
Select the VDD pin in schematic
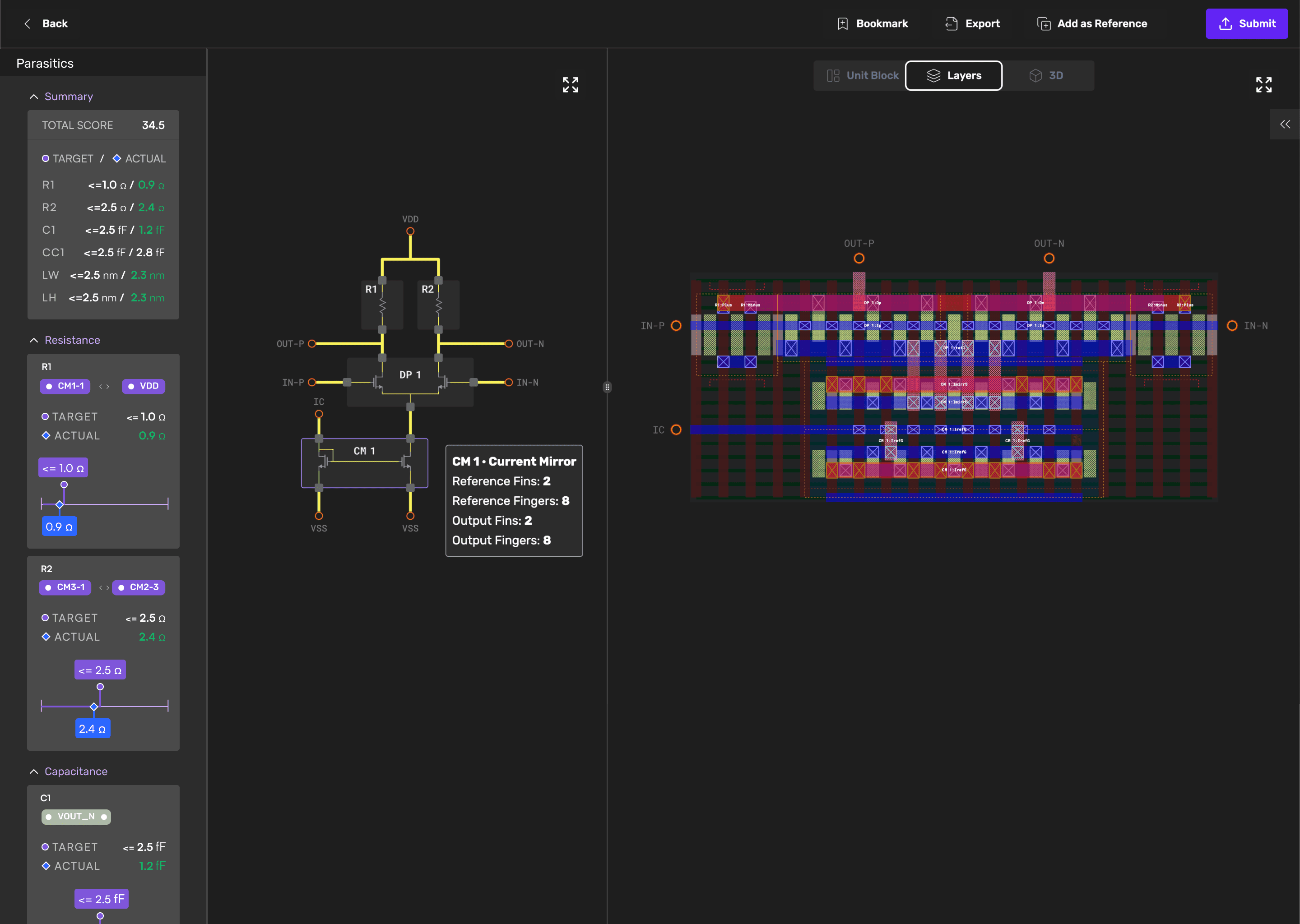click(410, 231)
